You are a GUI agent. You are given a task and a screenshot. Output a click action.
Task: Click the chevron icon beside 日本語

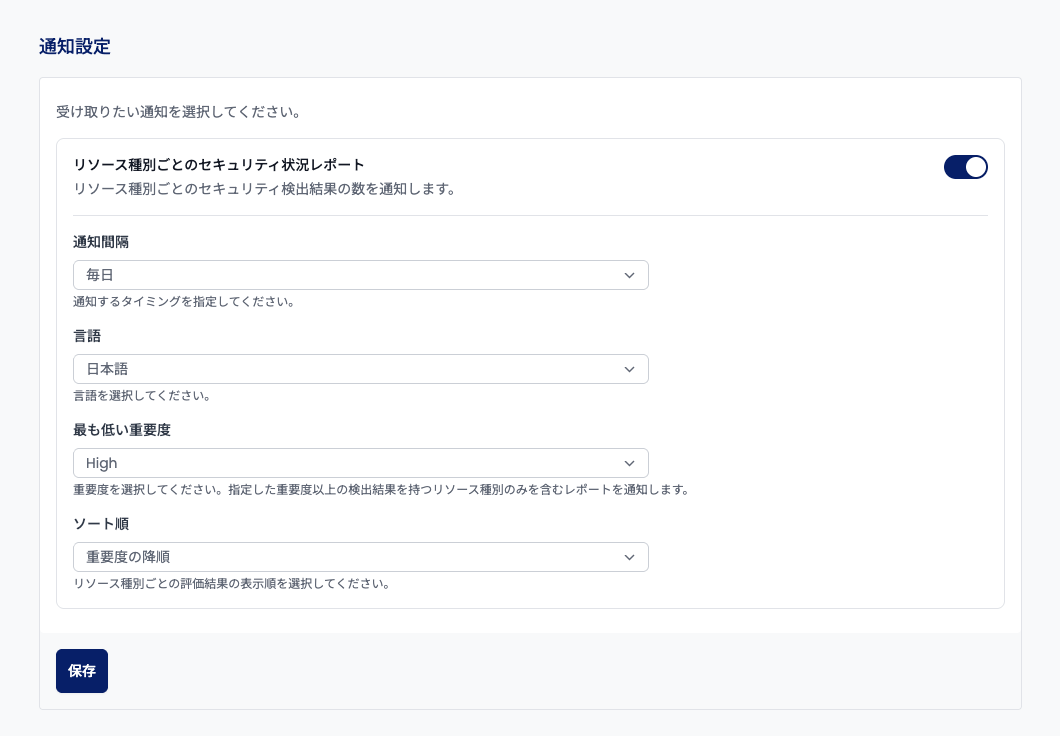tap(630, 369)
